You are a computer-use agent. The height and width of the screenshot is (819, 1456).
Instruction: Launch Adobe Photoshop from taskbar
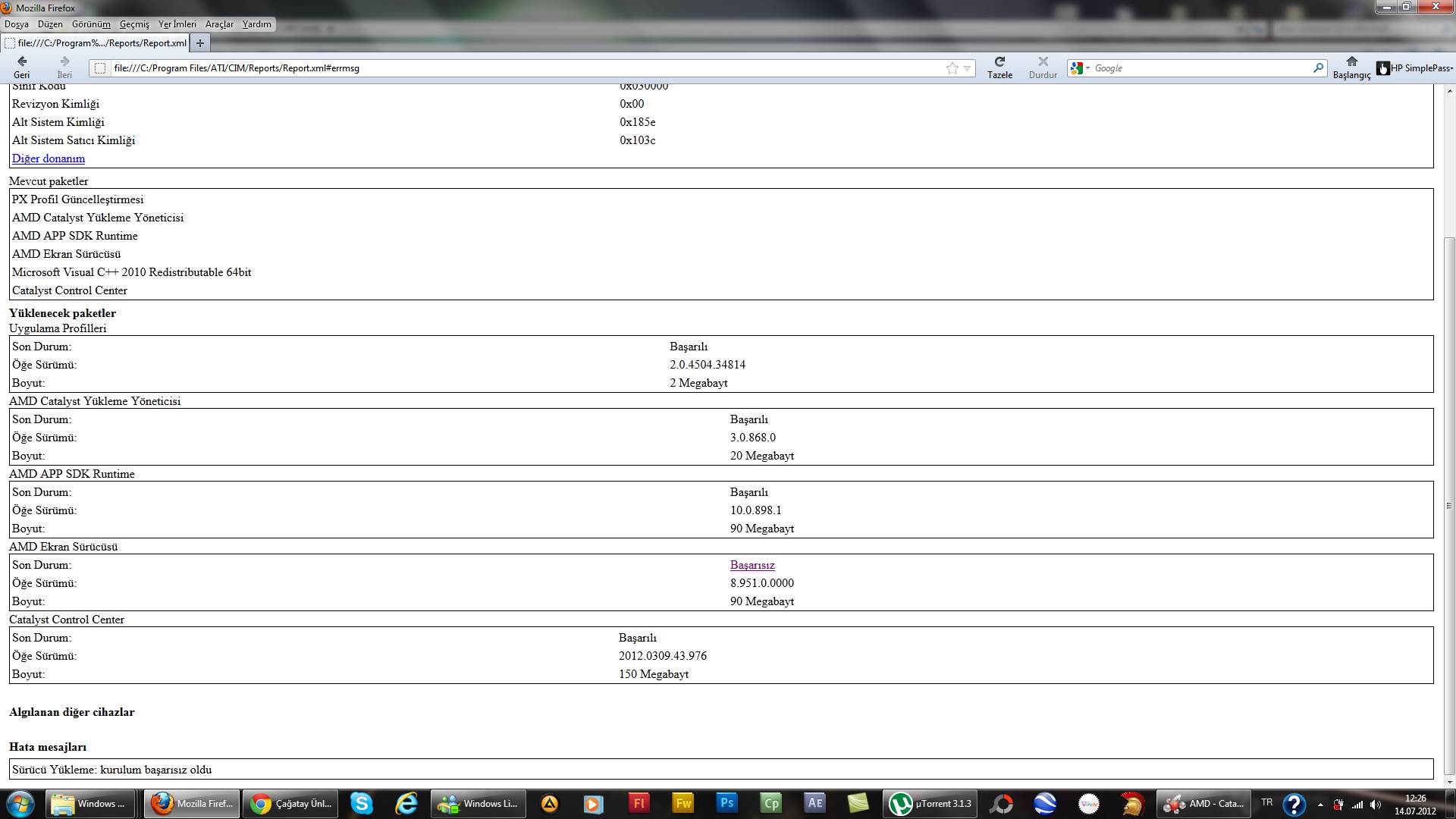[726, 804]
